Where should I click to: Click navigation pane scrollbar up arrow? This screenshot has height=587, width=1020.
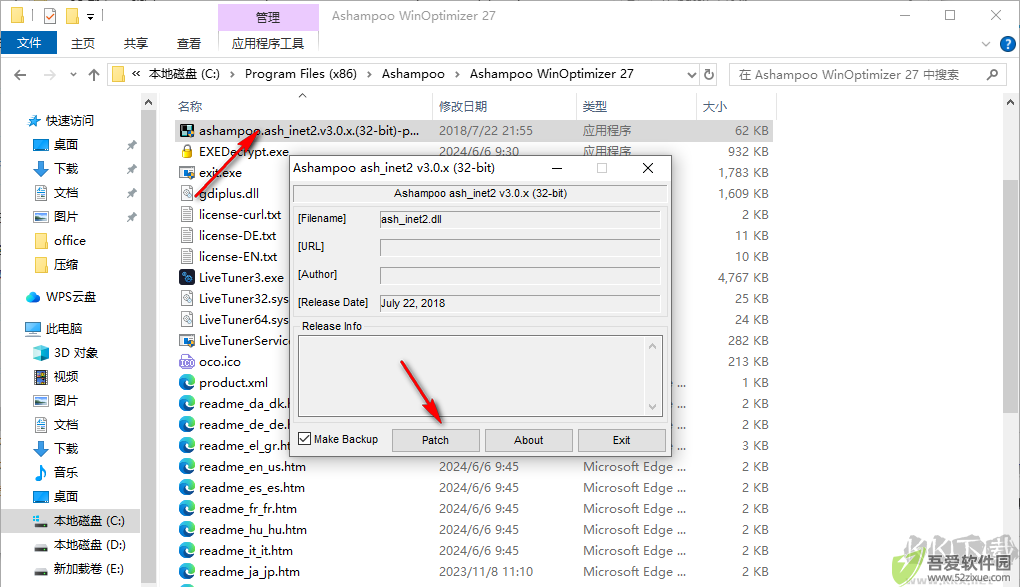pyautogui.click(x=148, y=103)
